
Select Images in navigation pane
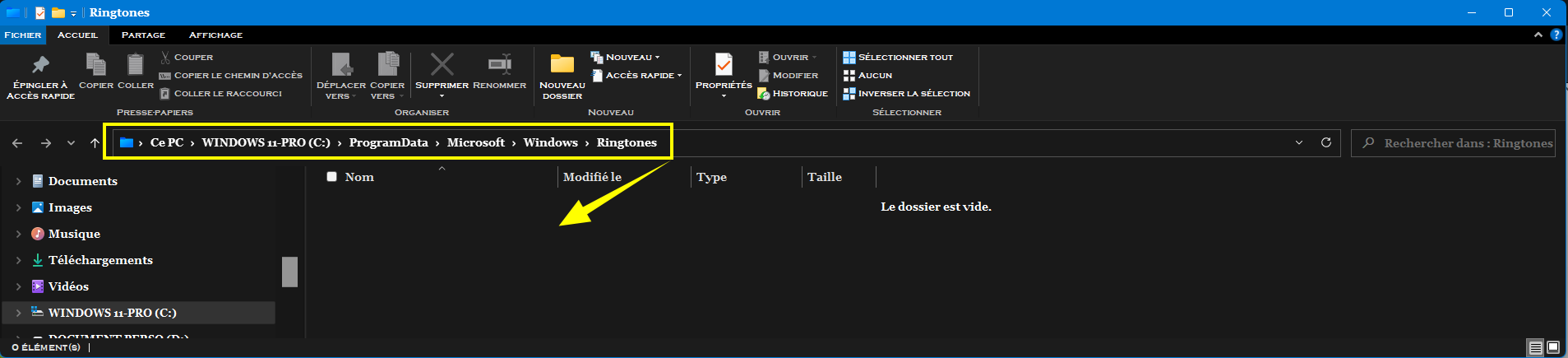70,207
